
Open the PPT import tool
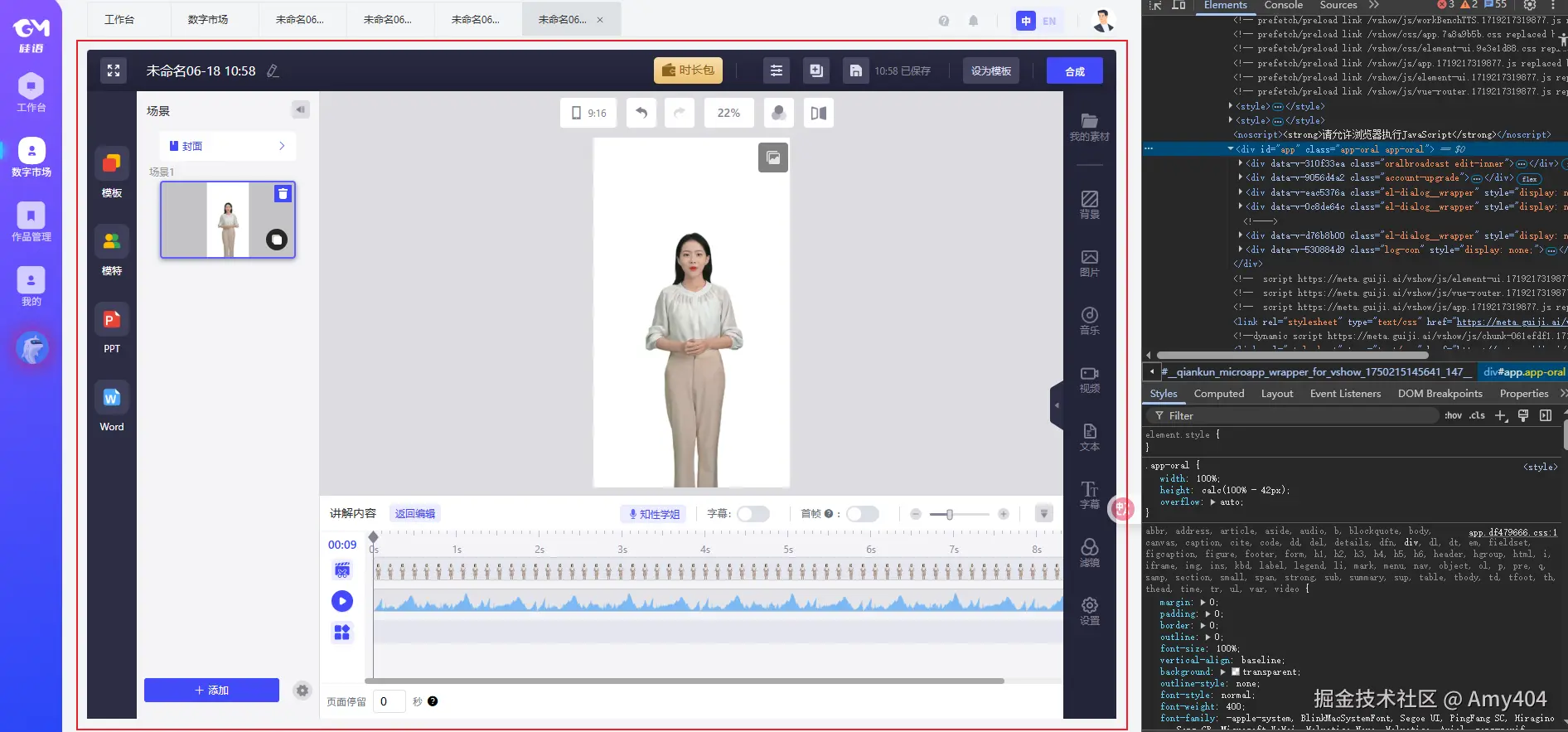pyautogui.click(x=112, y=329)
